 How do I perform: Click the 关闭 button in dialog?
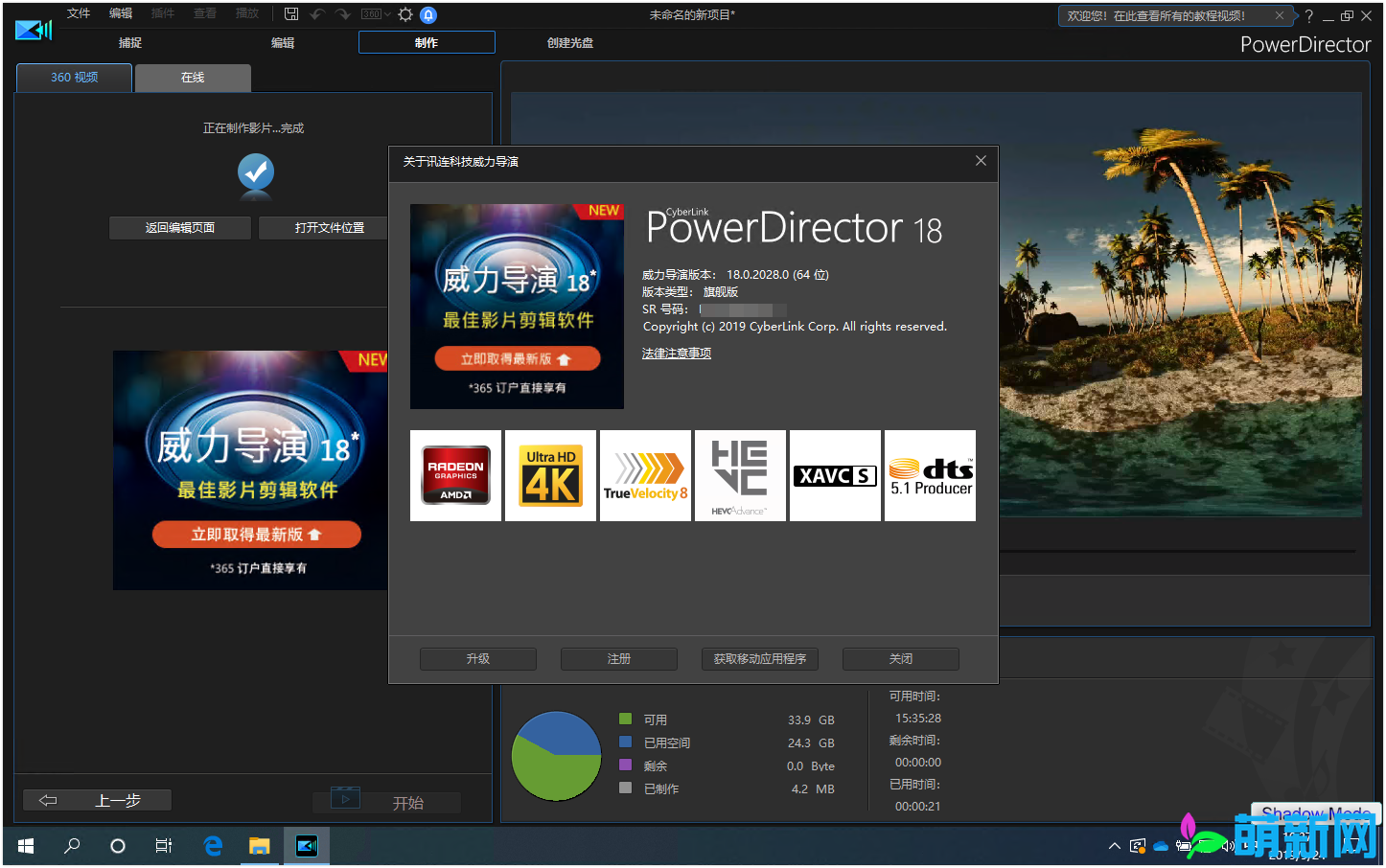[x=901, y=659]
